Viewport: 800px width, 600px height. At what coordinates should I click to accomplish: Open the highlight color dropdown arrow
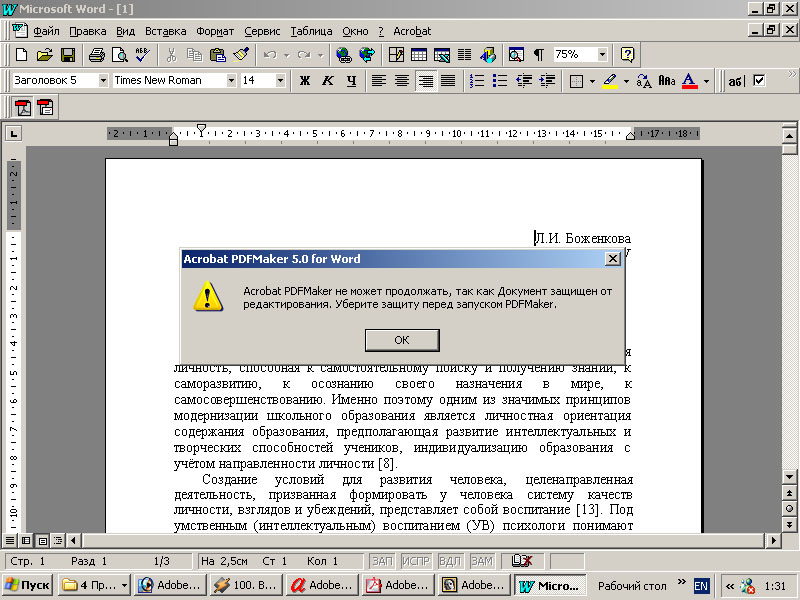626,81
